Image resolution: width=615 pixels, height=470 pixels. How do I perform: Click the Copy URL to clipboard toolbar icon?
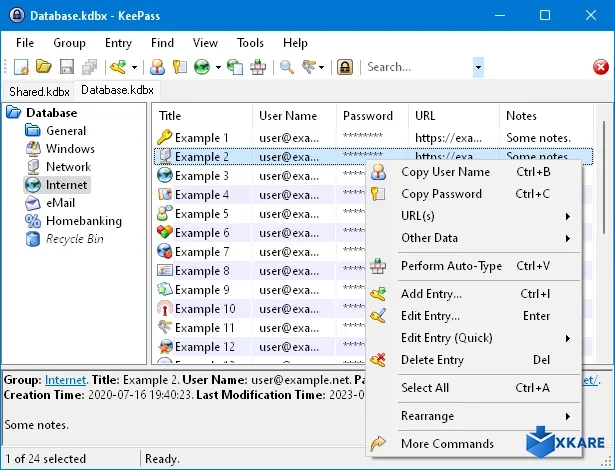click(x=235, y=67)
